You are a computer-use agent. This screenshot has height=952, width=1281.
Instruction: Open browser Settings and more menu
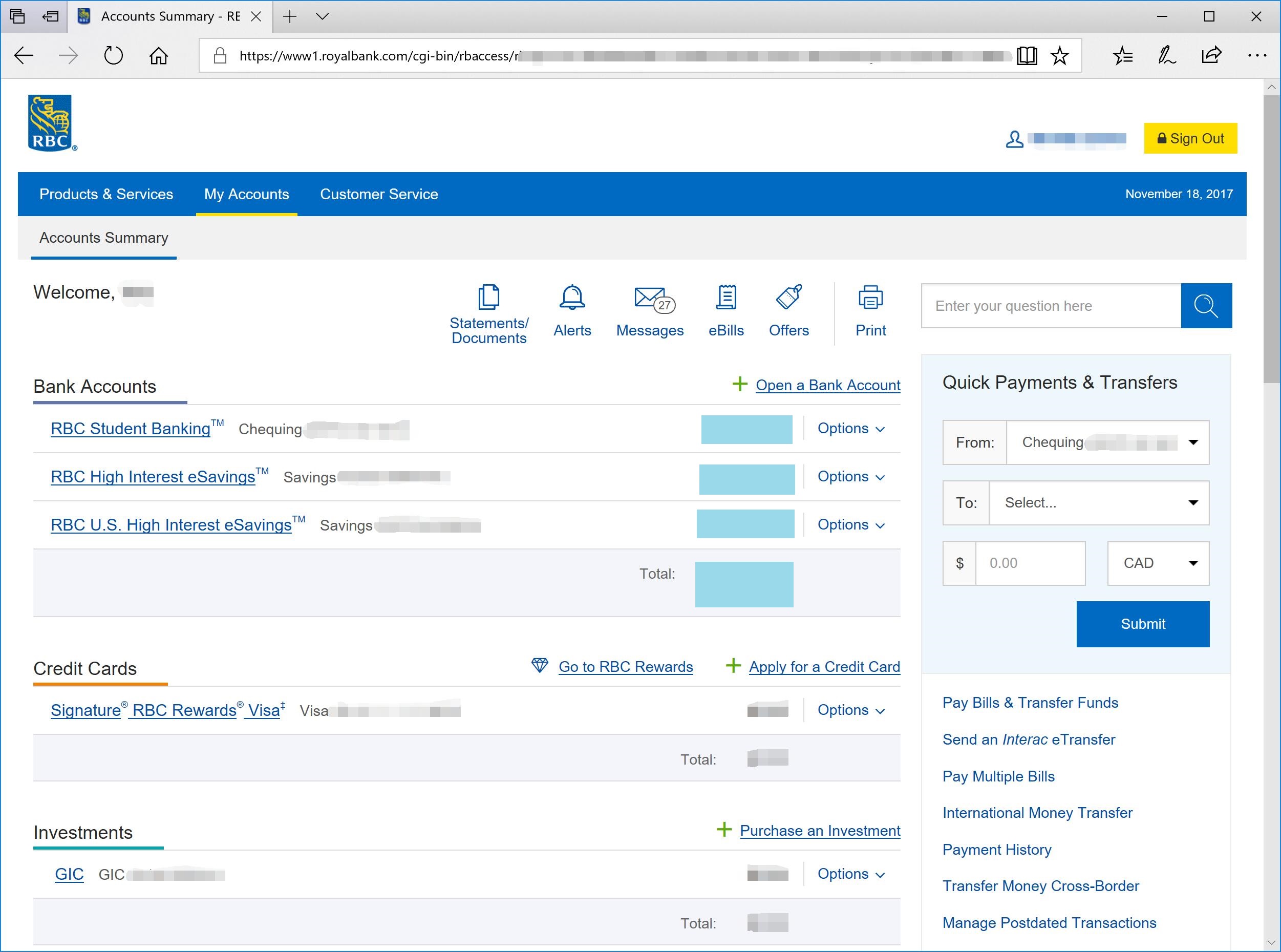pos(1257,56)
